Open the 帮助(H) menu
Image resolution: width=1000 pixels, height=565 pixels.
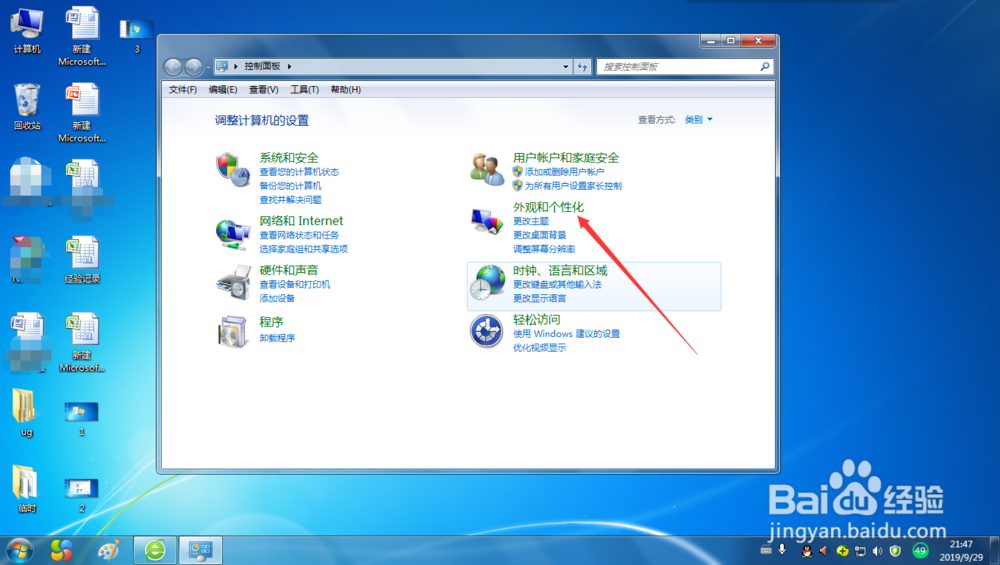(346, 90)
